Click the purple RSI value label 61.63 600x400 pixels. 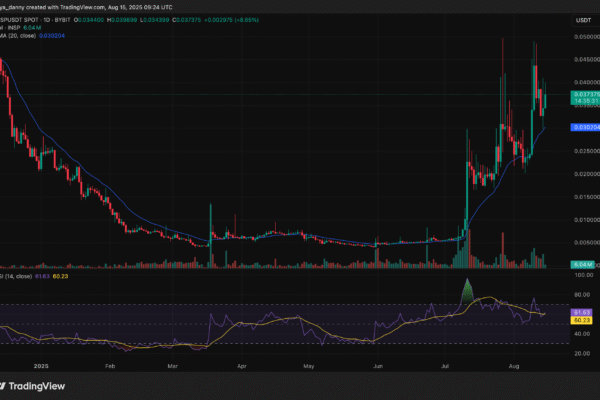(x=583, y=312)
